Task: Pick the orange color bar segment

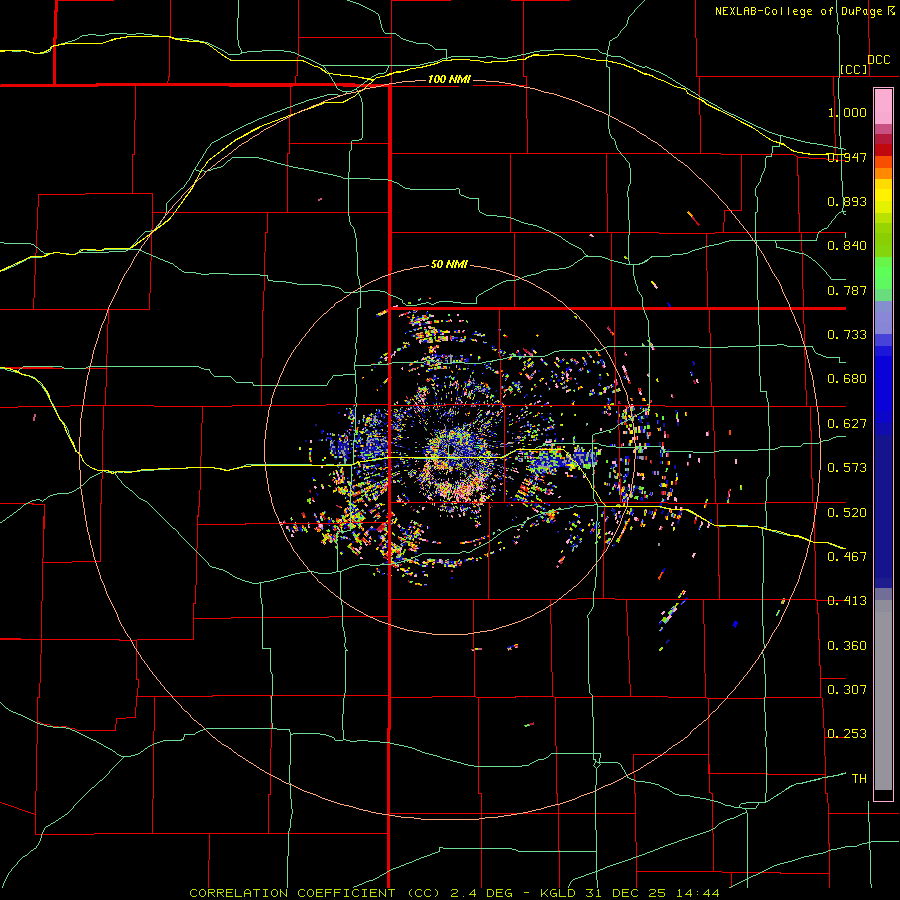Action: 883,173
